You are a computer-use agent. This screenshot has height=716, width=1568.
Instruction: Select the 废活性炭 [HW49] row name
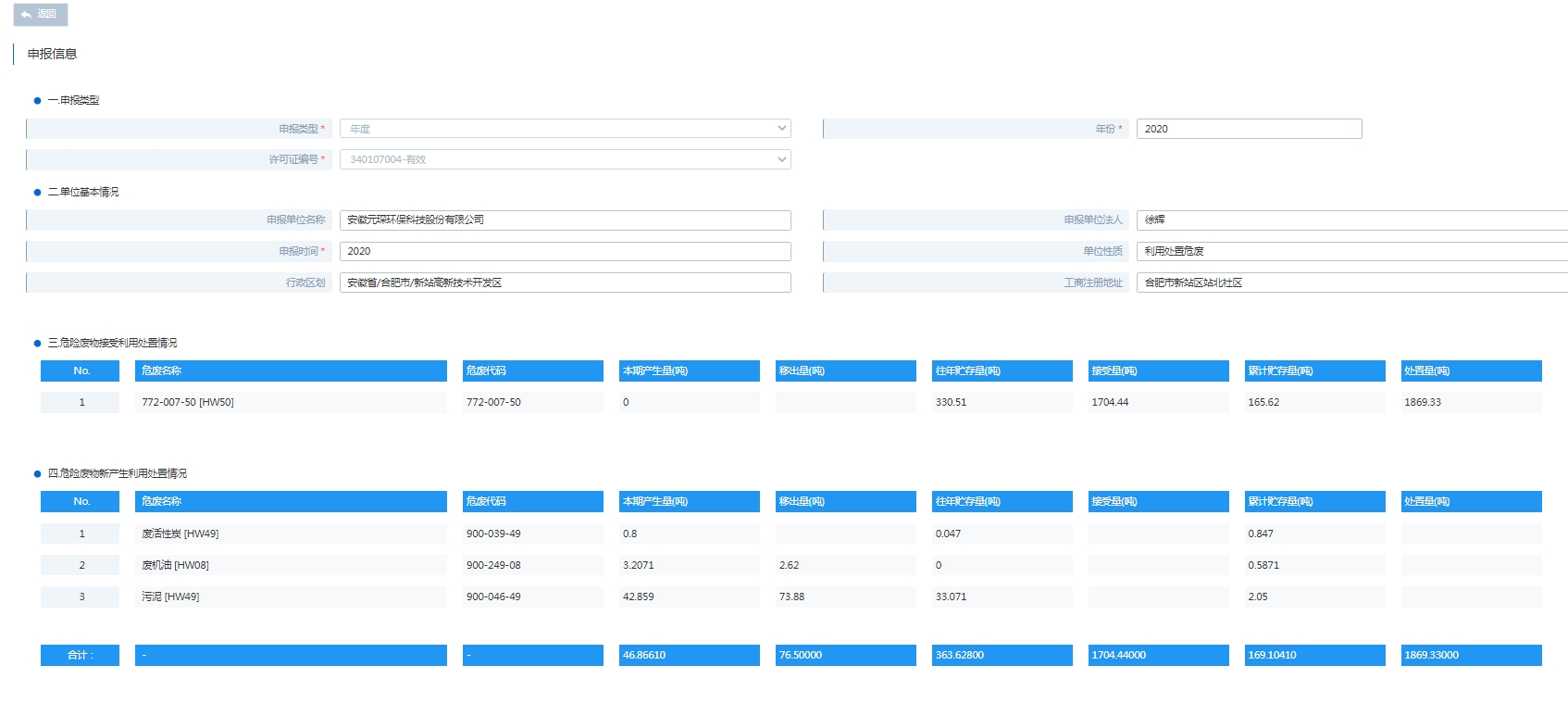pos(290,534)
